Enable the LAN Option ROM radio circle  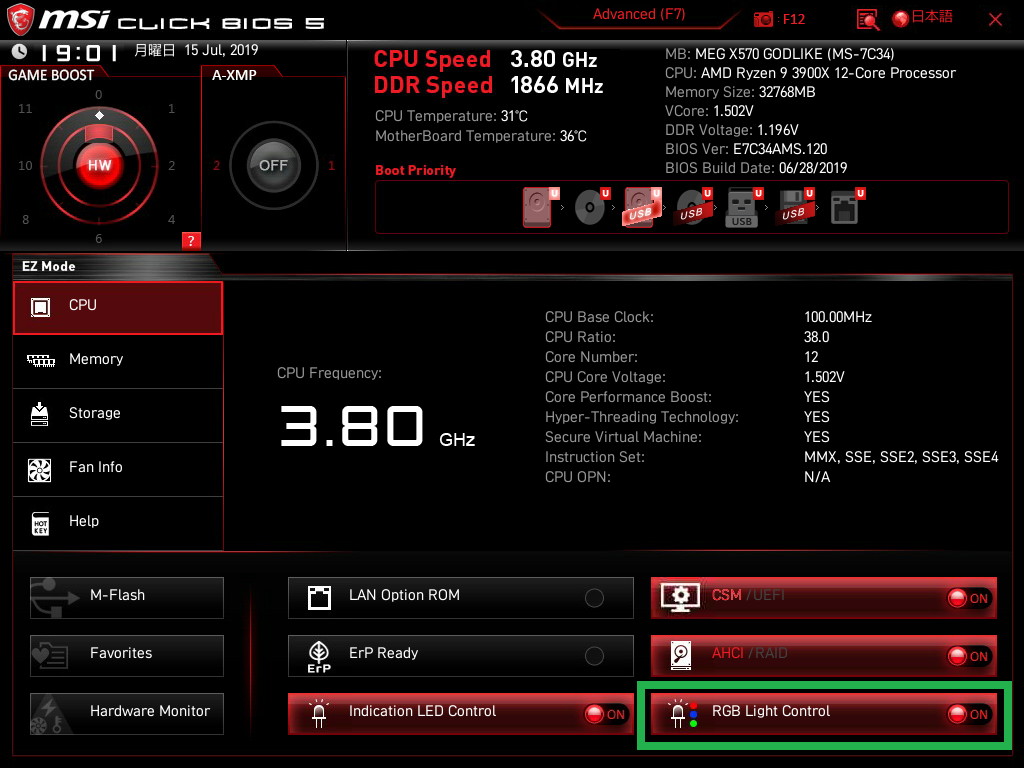coord(594,598)
